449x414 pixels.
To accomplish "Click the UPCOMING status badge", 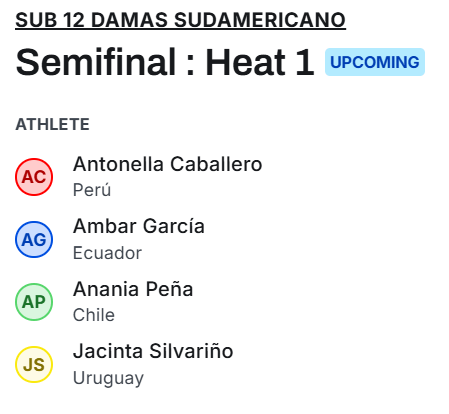I will coord(375,62).
